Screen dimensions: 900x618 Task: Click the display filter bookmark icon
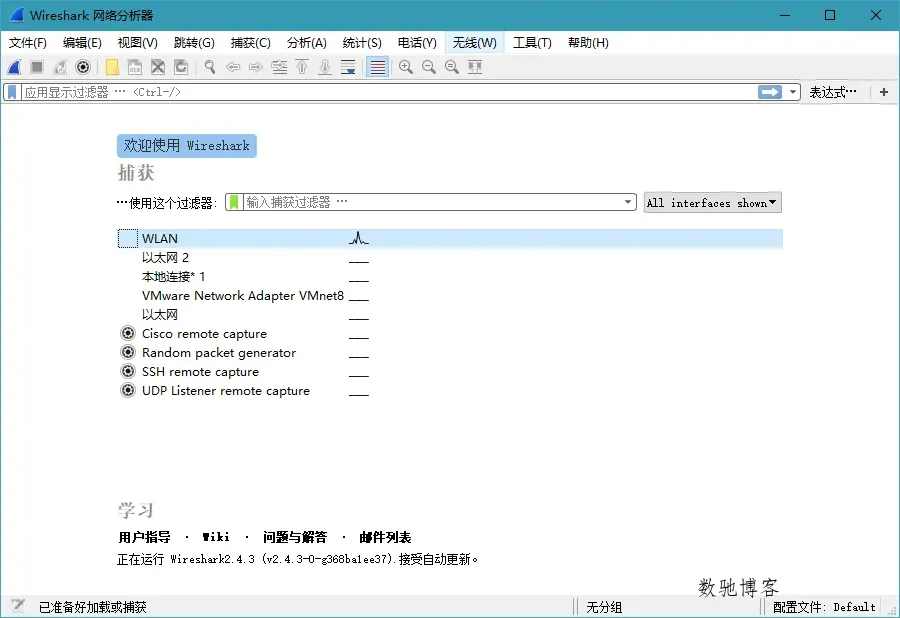click(12, 92)
